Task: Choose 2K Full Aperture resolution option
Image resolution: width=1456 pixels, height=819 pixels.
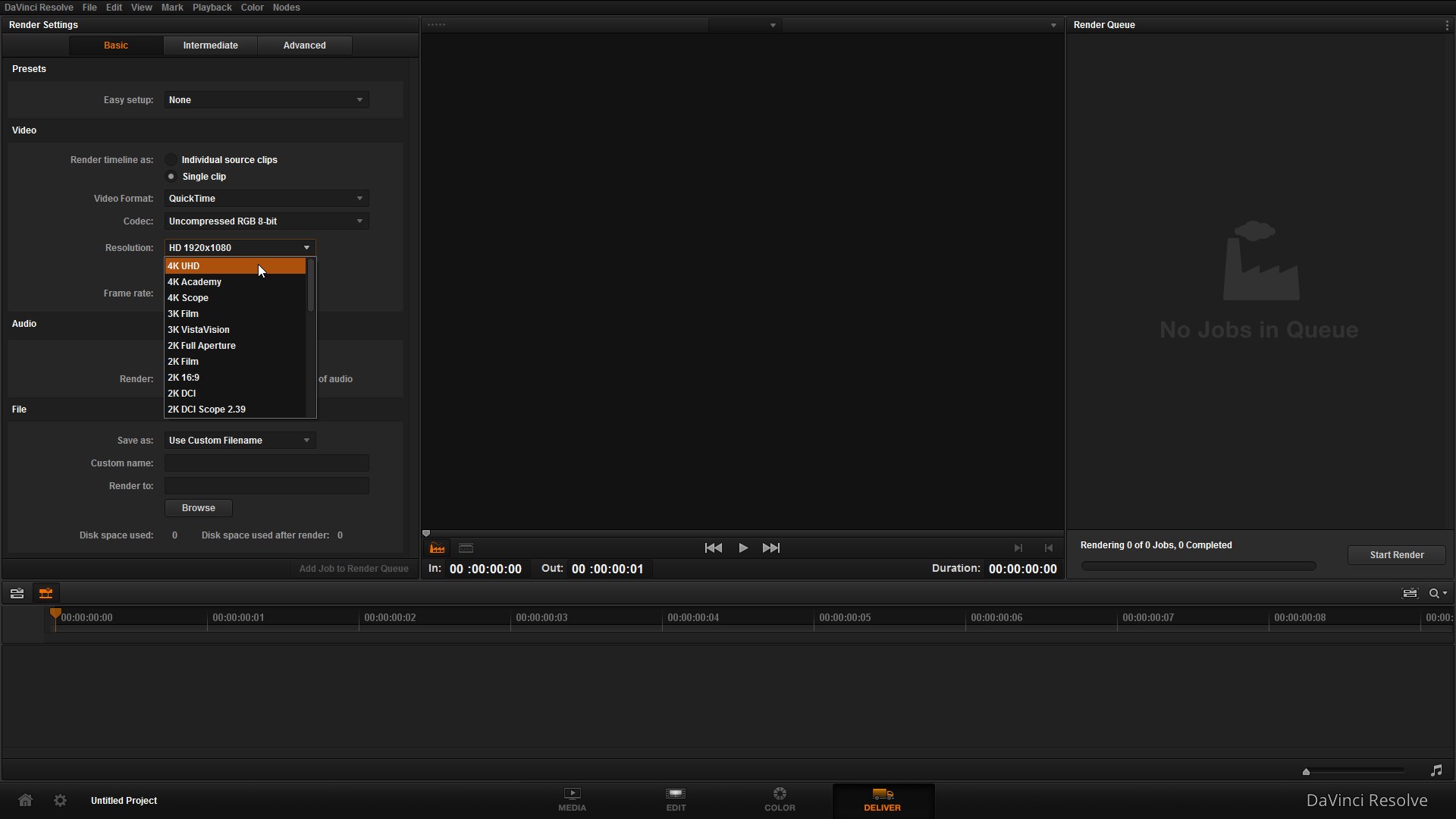Action: (x=235, y=346)
